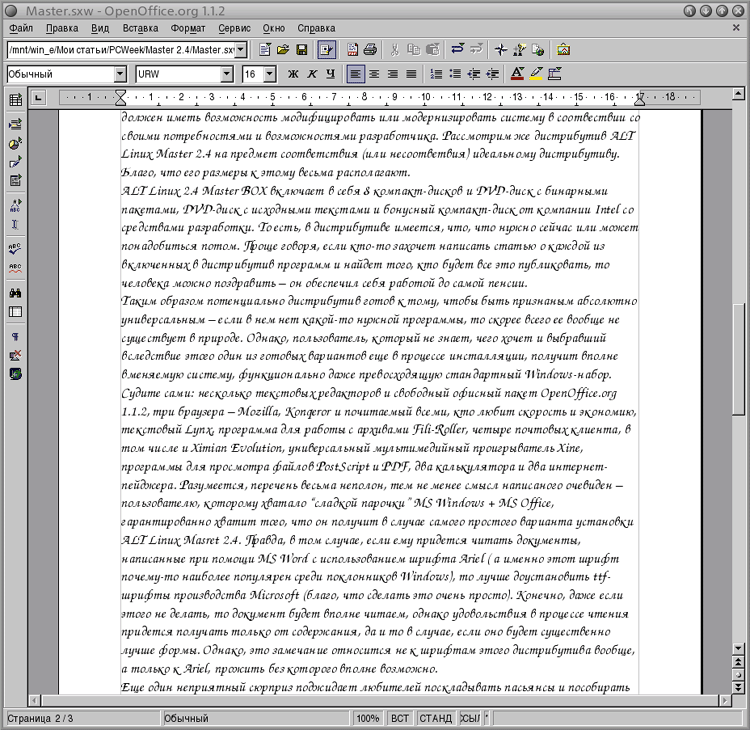The image size is (750, 730).
Task: Open the Окно menu
Action: point(274,28)
